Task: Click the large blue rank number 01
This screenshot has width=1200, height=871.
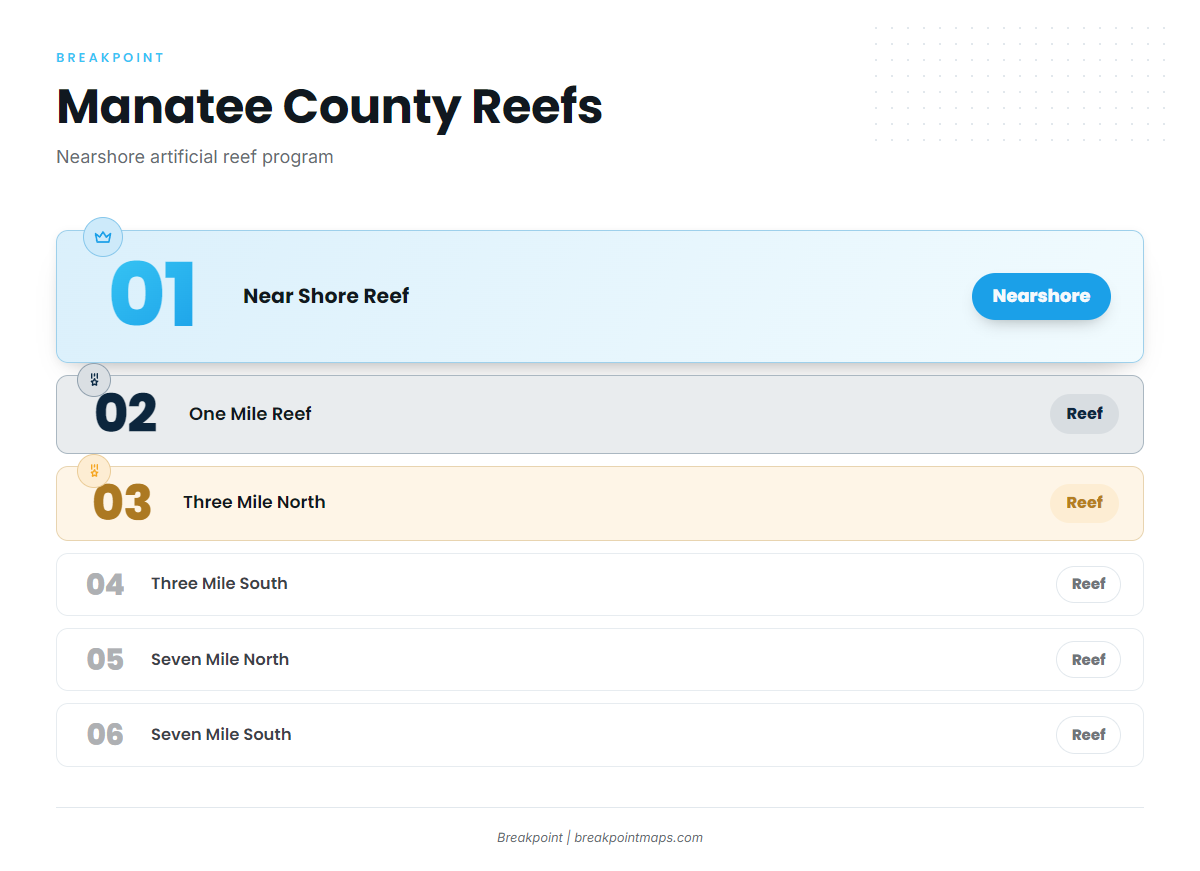Action: [x=152, y=295]
